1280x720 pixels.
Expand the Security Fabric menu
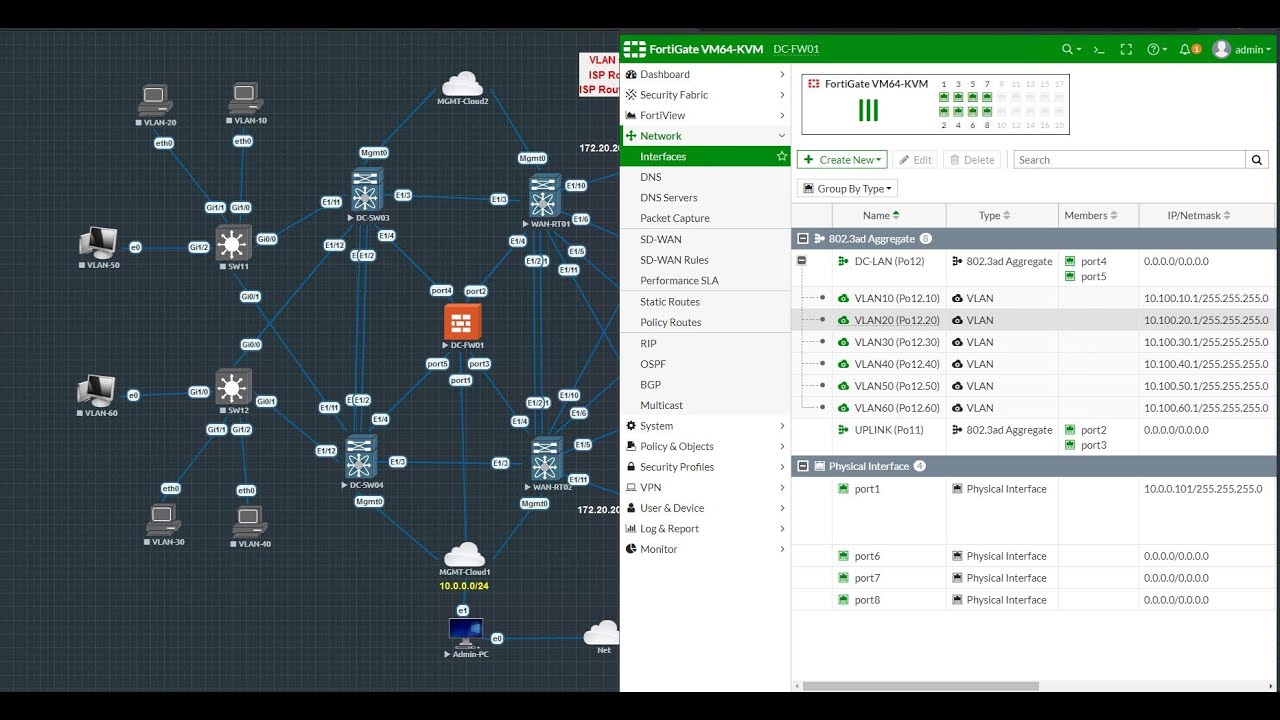(705, 95)
